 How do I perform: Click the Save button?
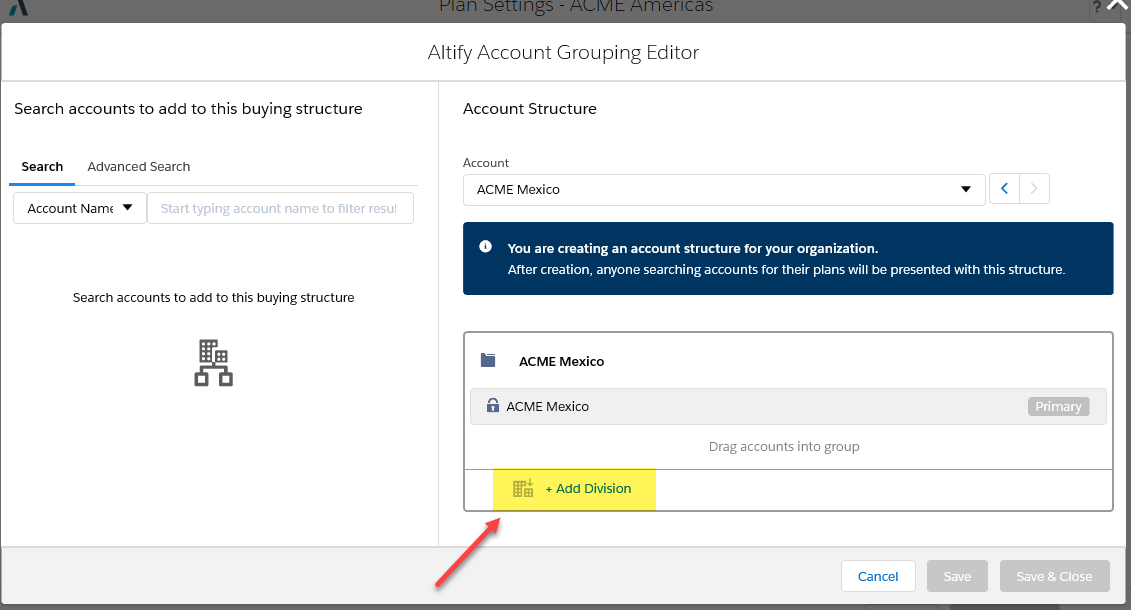(x=957, y=576)
